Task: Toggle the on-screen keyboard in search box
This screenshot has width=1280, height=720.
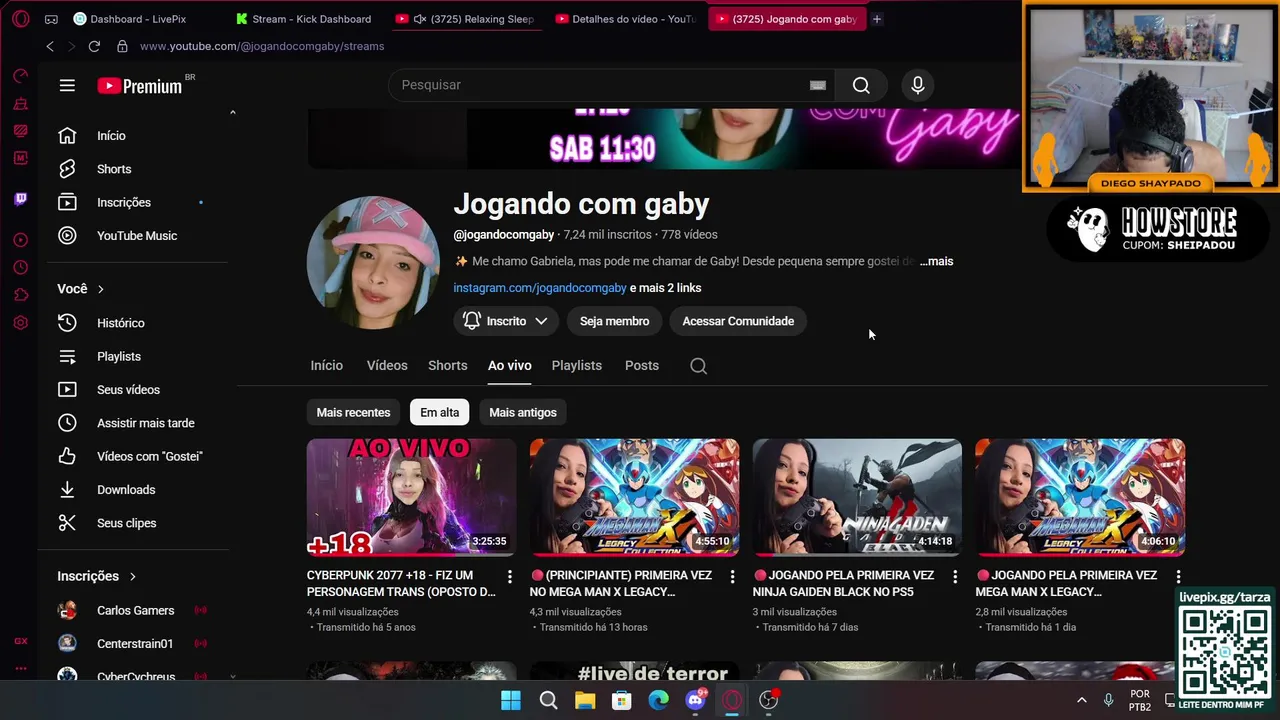Action: coord(818,85)
